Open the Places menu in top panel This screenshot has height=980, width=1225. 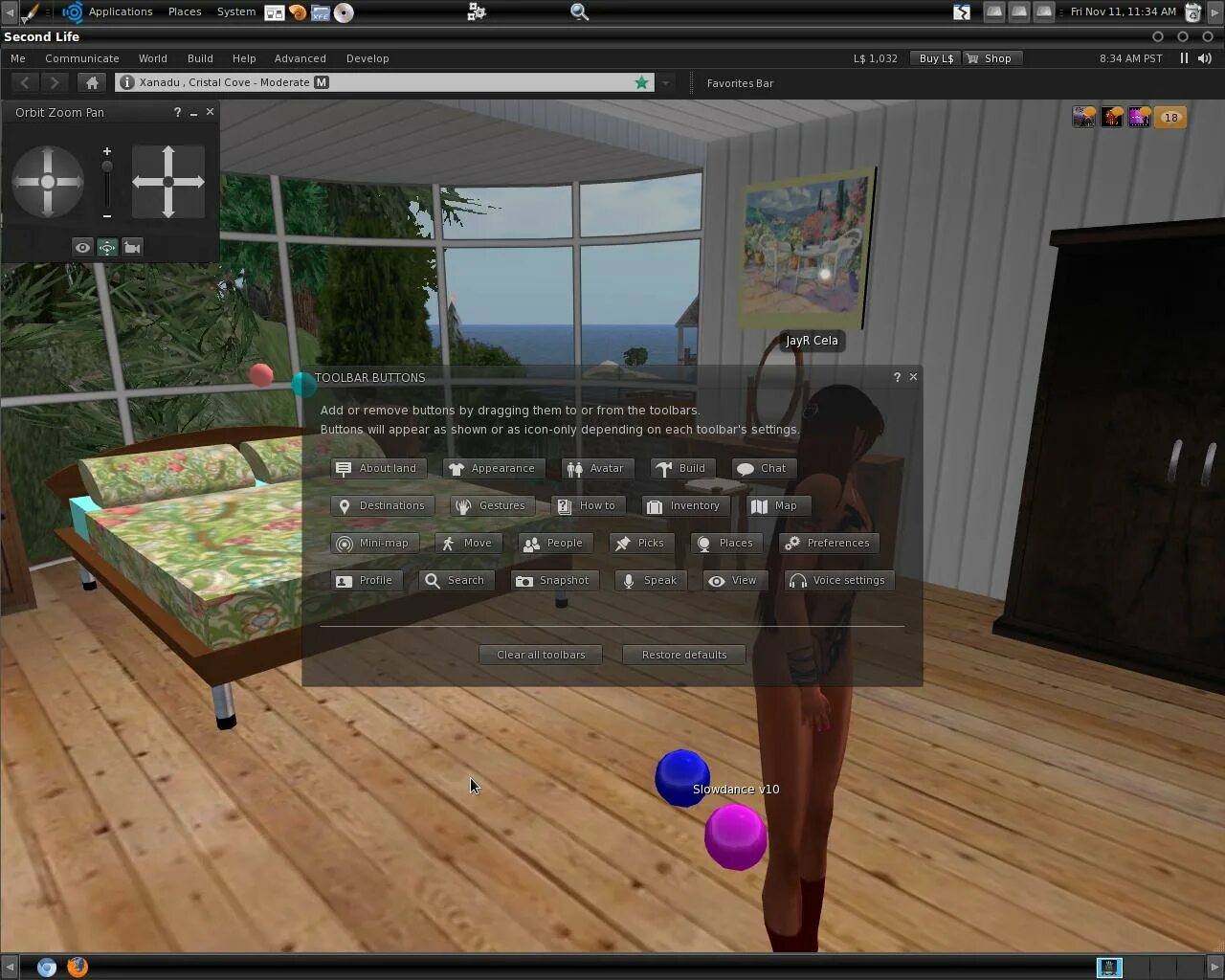click(x=185, y=11)
